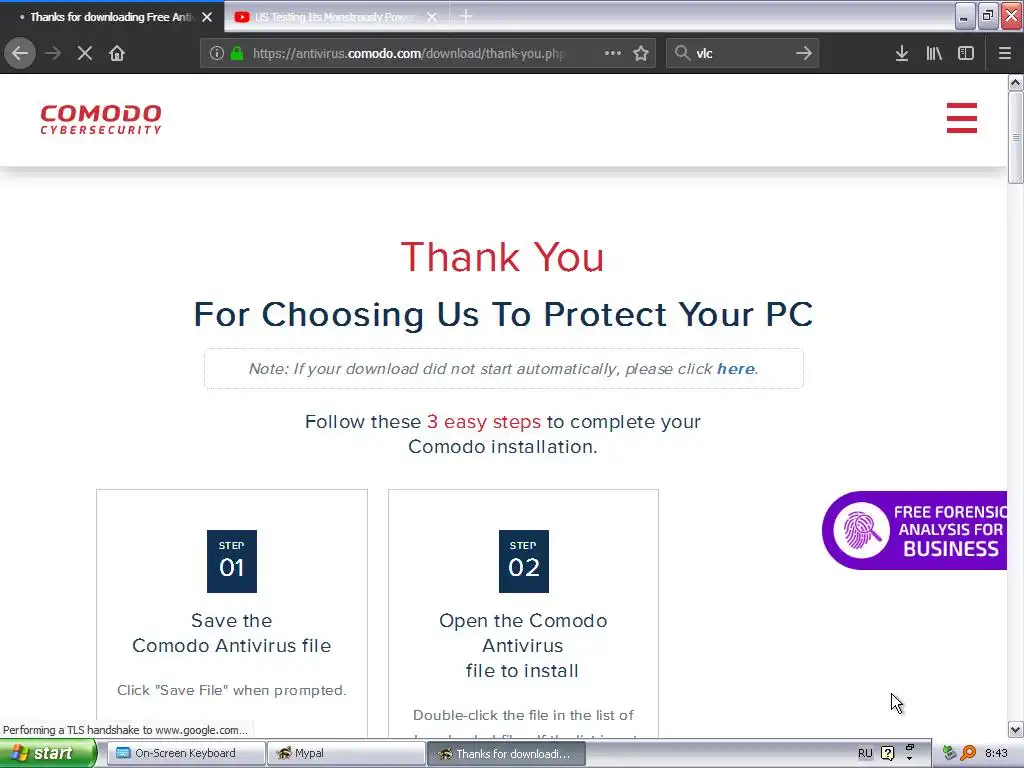
Task: Switch to Mypal taskbar window
Action: pyautogui.click(x=347, y=753)
